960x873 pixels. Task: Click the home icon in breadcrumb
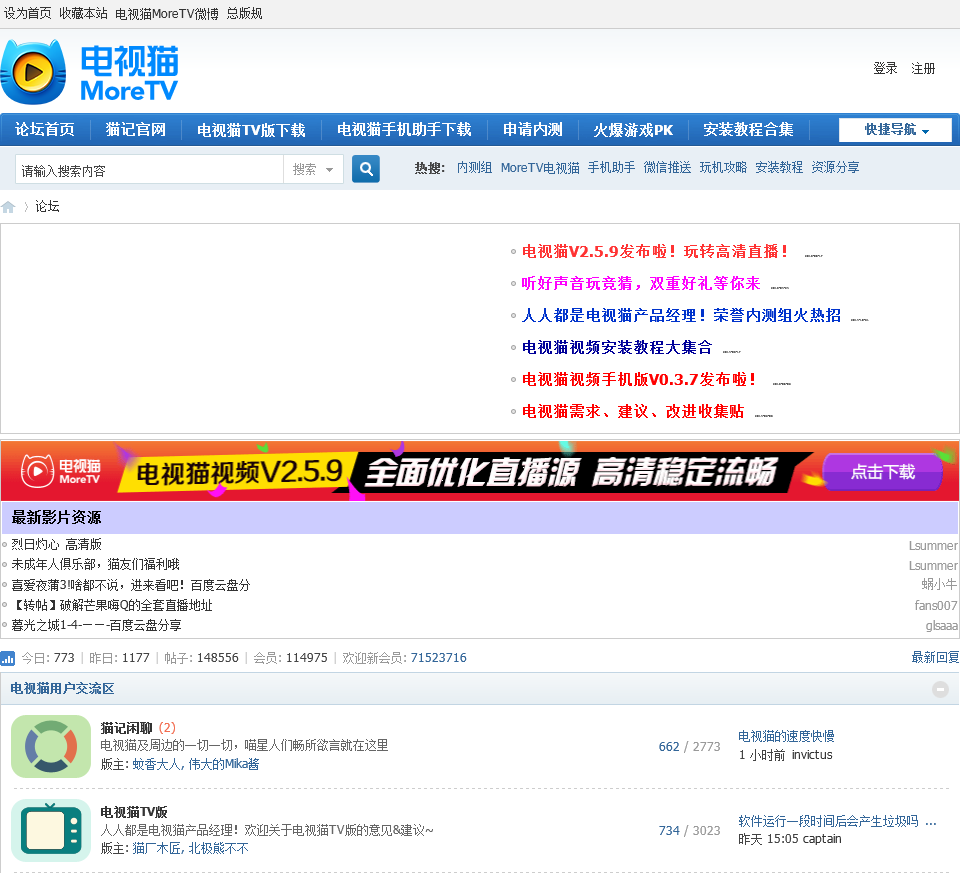[x=8, y=207]
